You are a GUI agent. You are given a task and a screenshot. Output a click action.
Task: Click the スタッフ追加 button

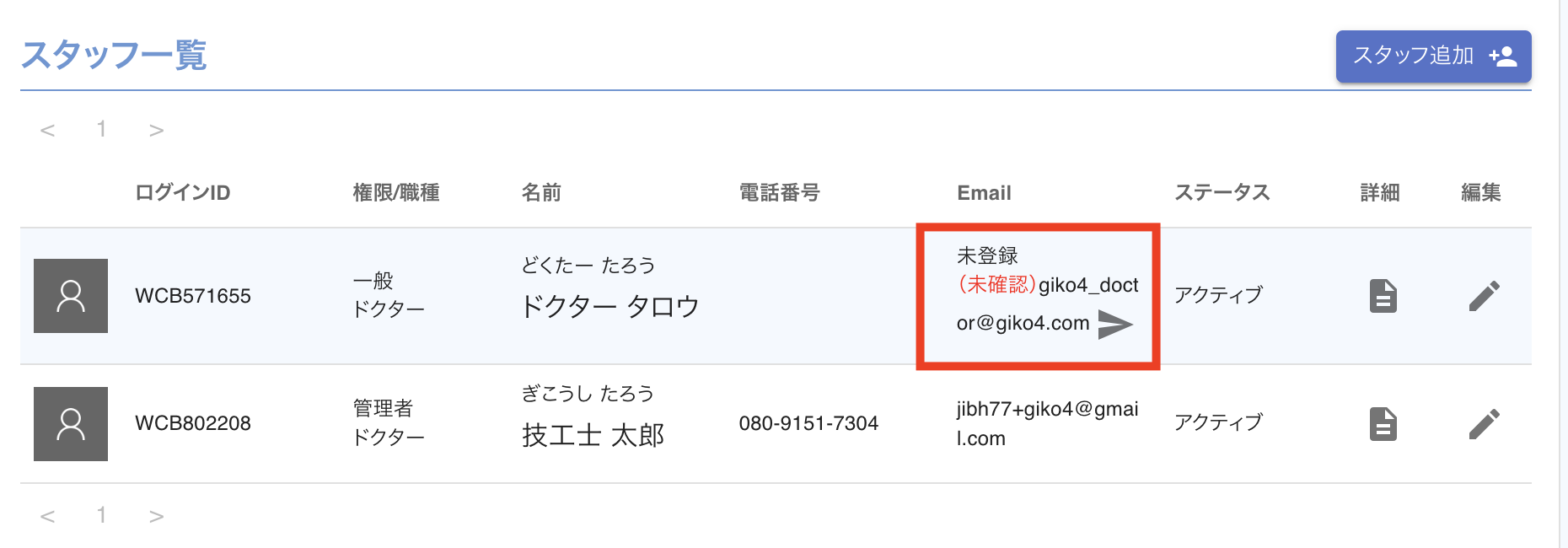pos(1432,56)
